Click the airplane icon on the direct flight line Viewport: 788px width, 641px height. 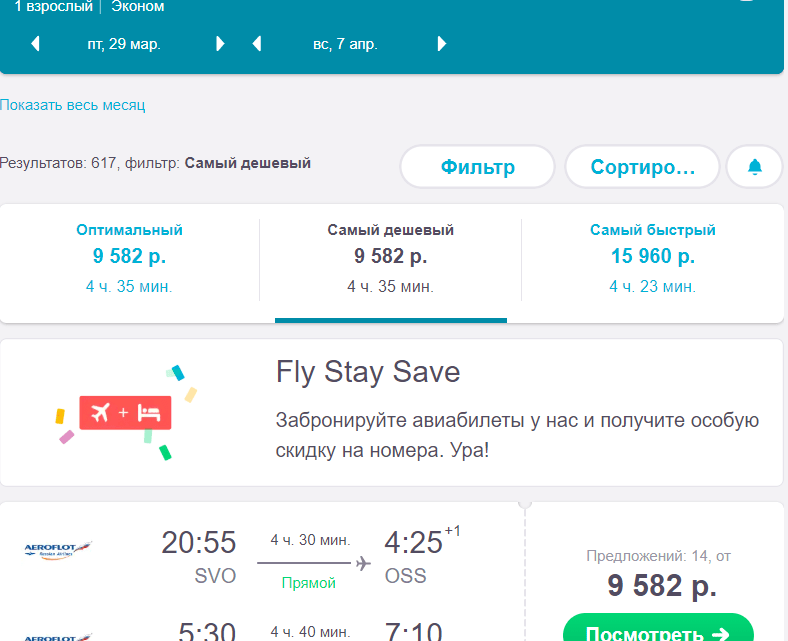click(363, 563)
